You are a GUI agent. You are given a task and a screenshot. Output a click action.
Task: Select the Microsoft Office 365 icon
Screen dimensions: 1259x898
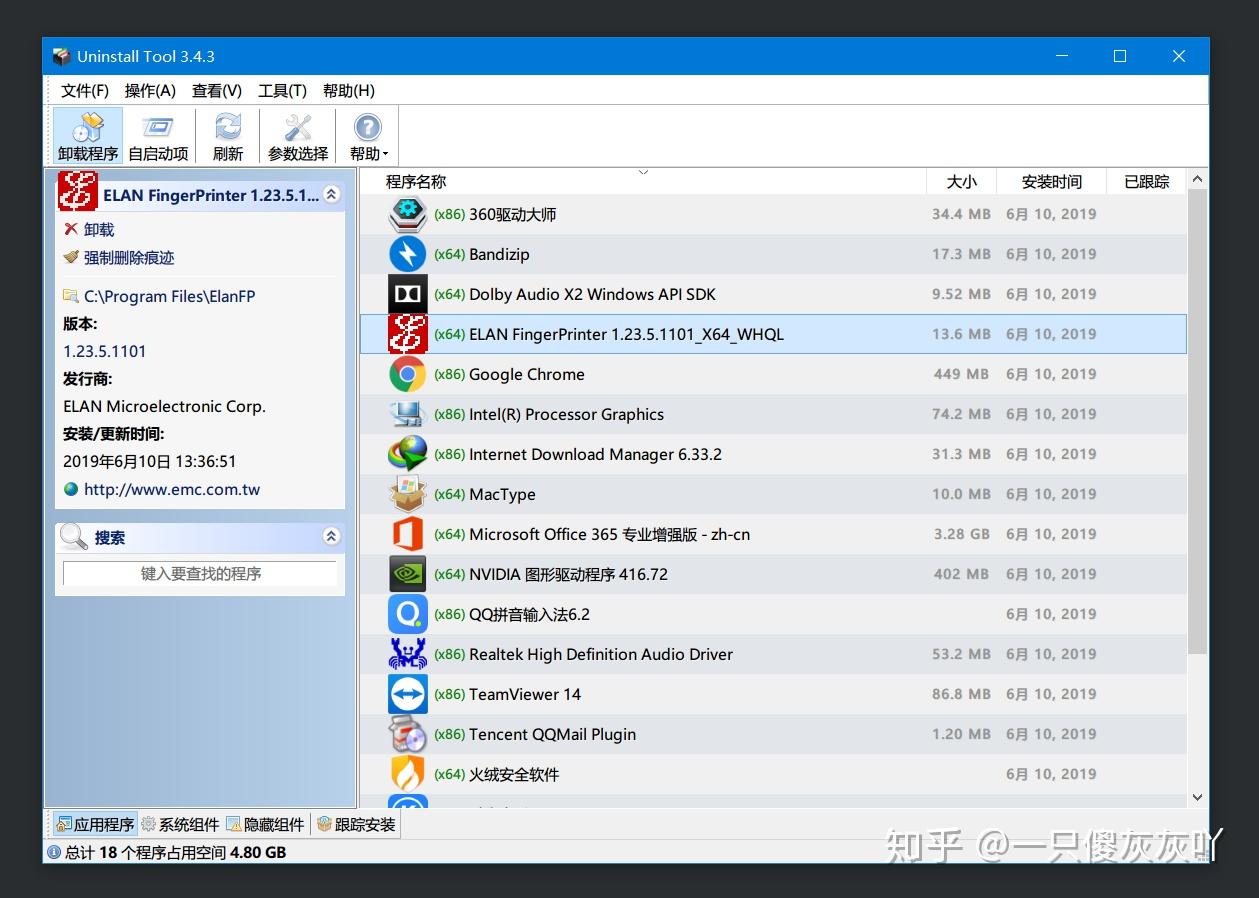407,534
